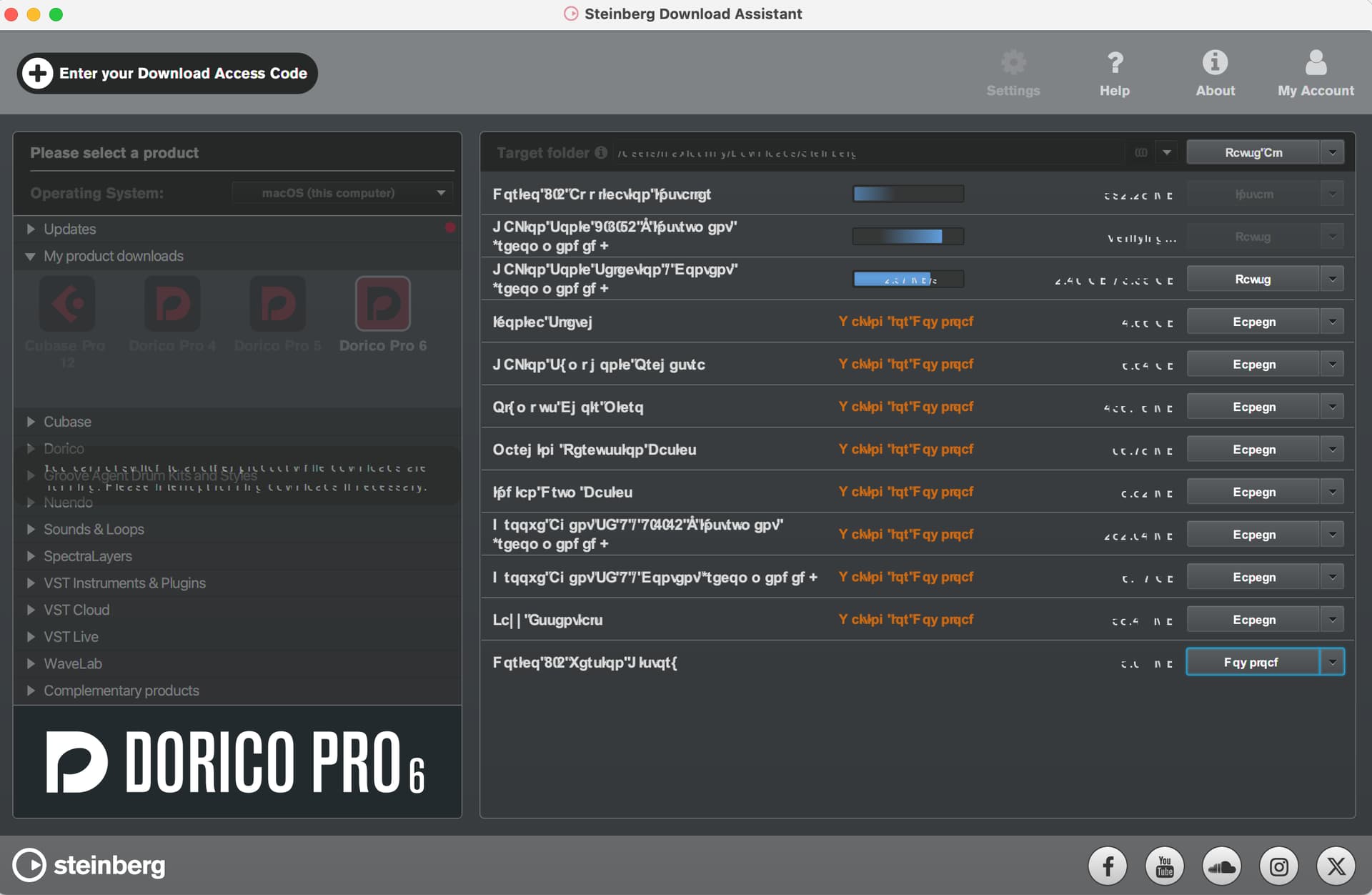
Task: Select the Cubase Pro 12 product icon
Action: click(66, 304)
